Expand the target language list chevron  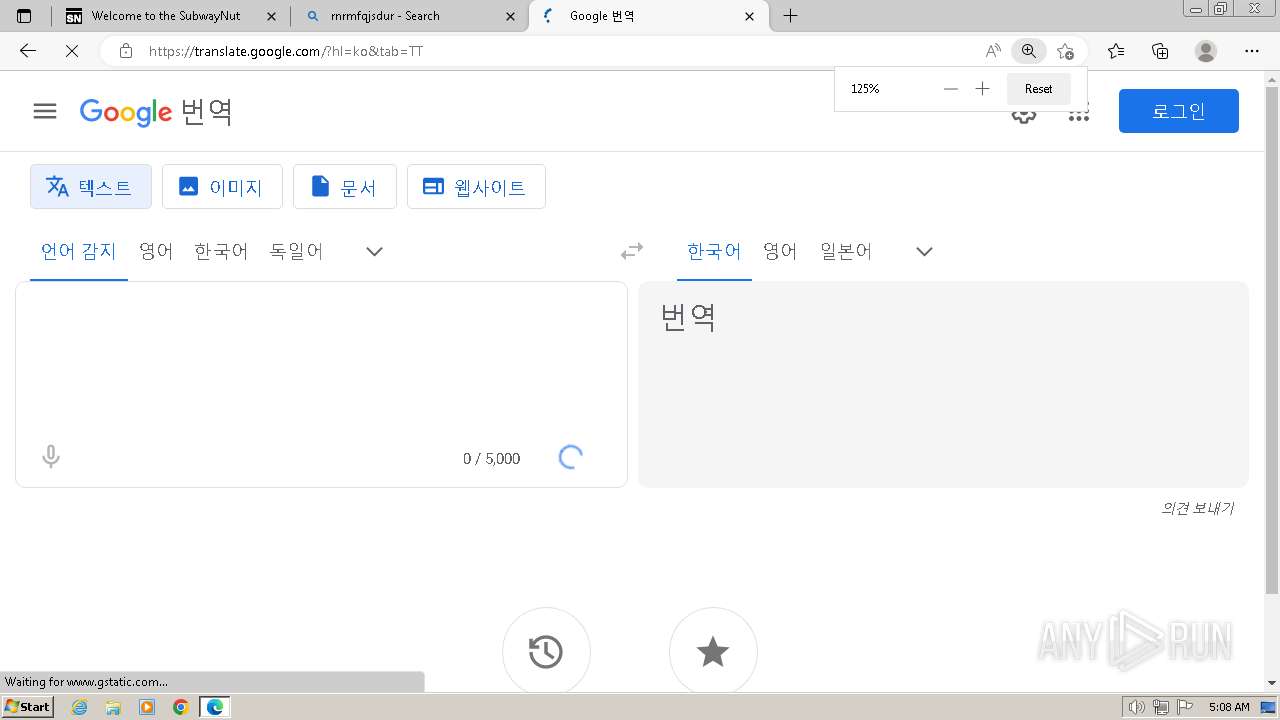point(925,251)
